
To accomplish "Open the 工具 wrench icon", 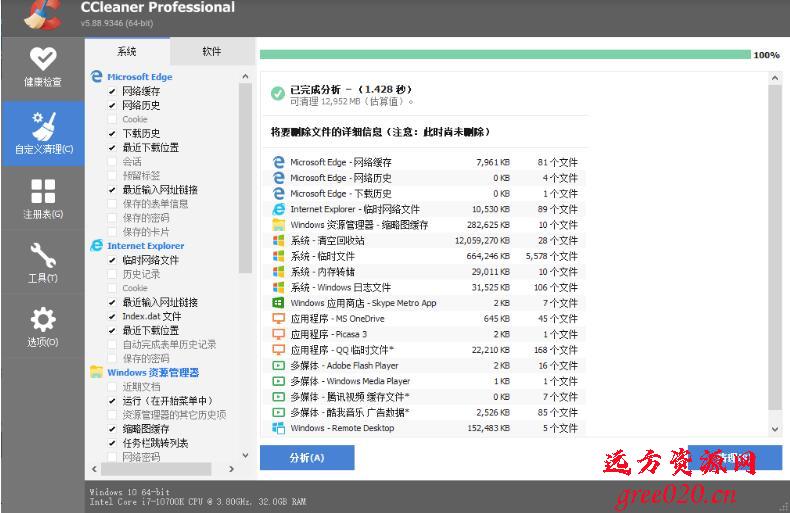I will tap(42, 256).
